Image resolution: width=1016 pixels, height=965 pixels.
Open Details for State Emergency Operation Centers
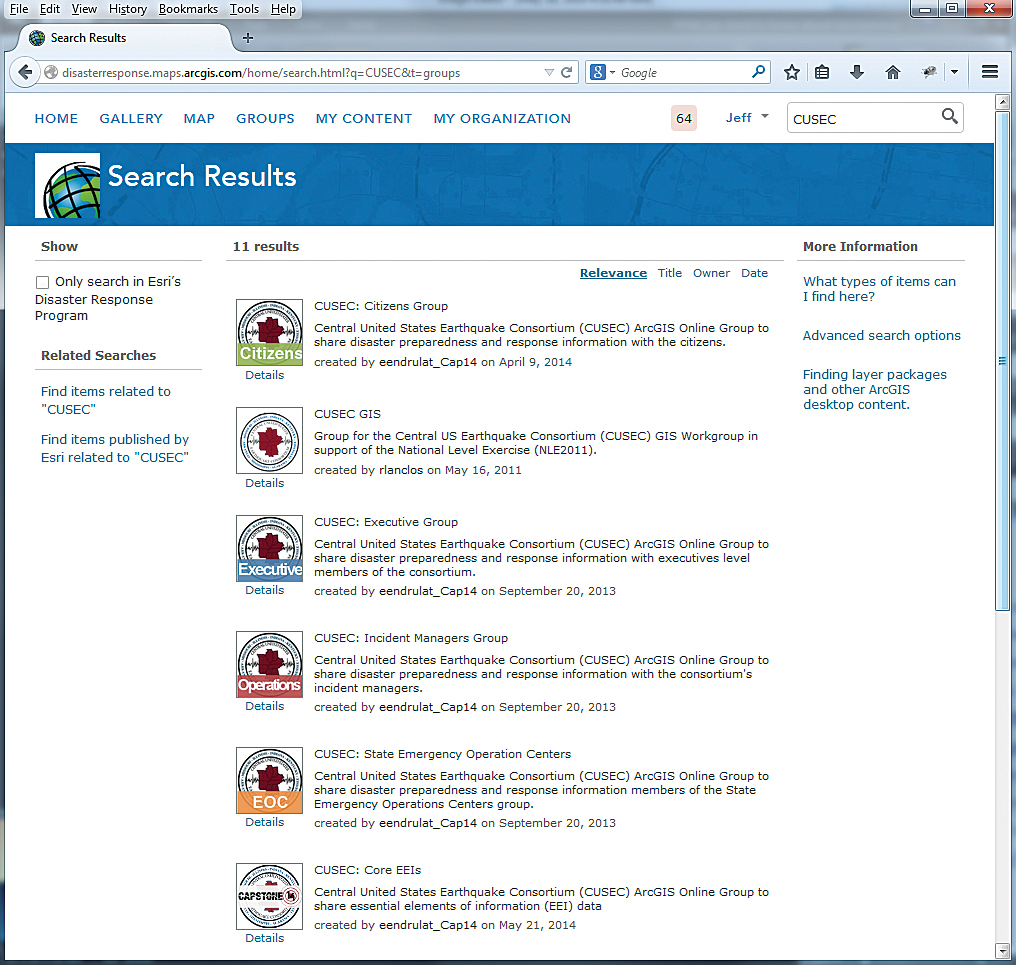point(264,822)
